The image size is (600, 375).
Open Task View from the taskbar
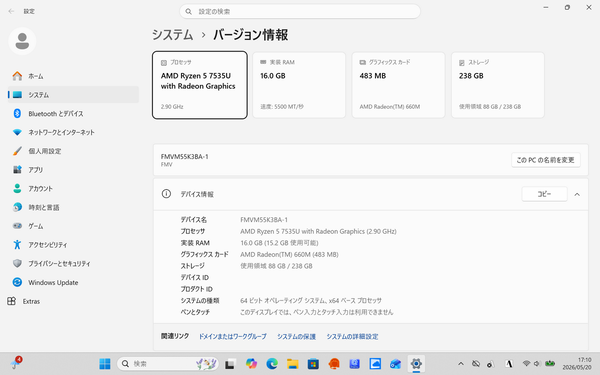click(230, 364)
